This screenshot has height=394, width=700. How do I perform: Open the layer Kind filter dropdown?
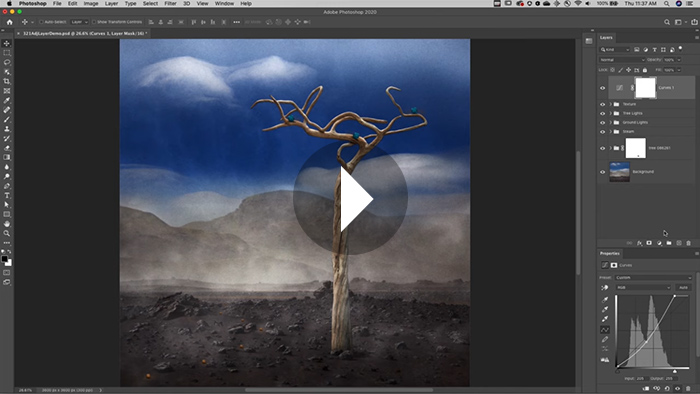[x=614, y=50]
